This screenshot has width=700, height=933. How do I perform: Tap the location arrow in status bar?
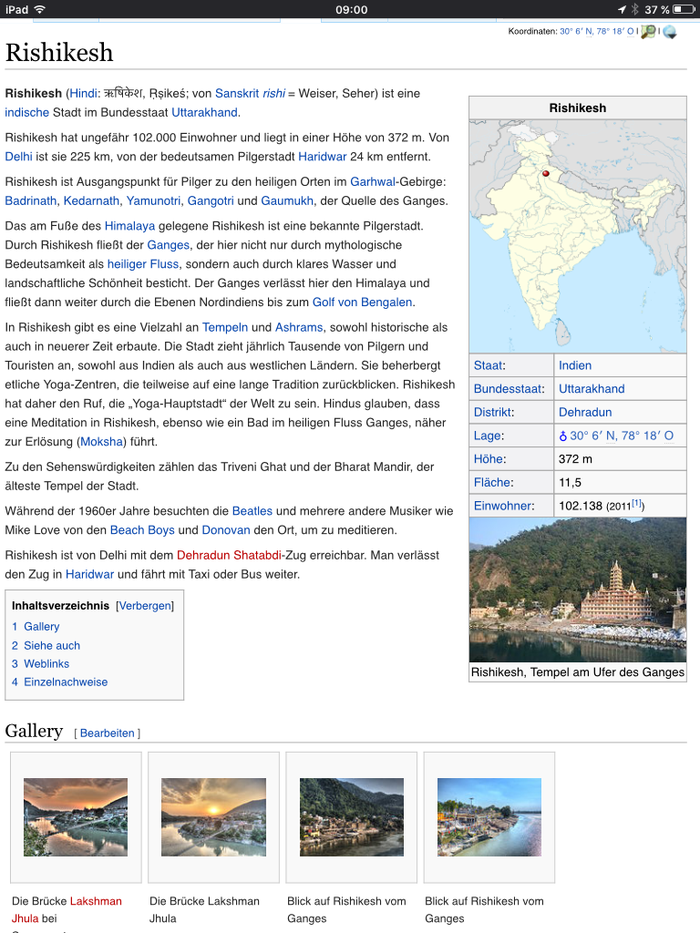[x=621, y=9]
